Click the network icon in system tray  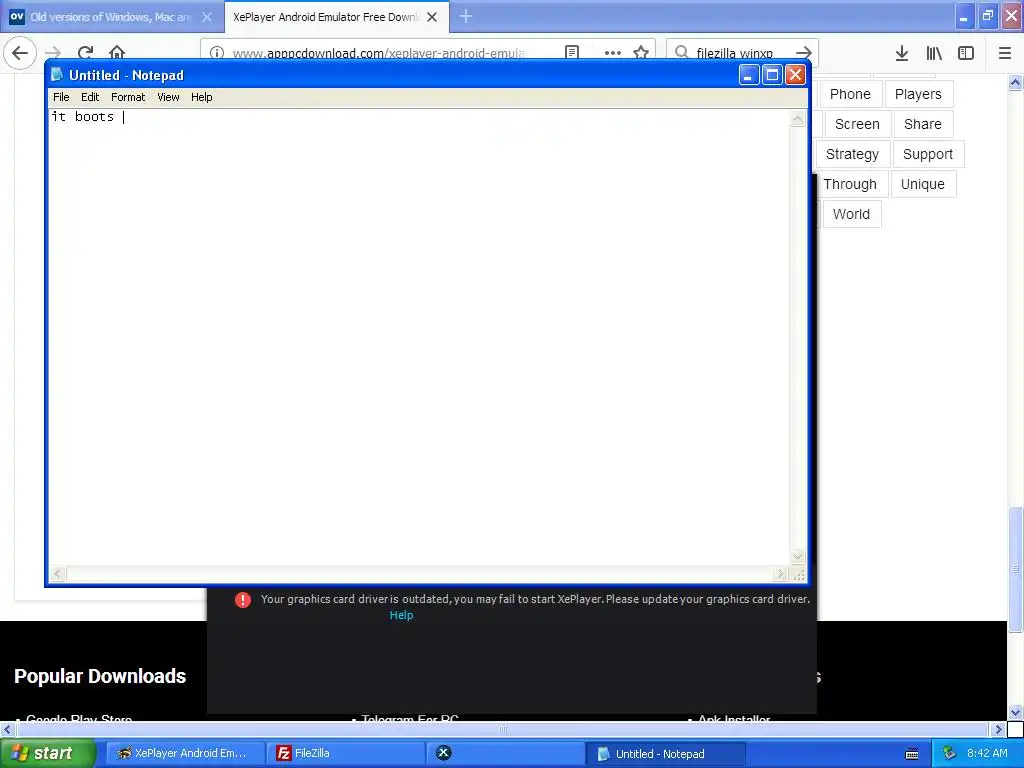point(949,754)
